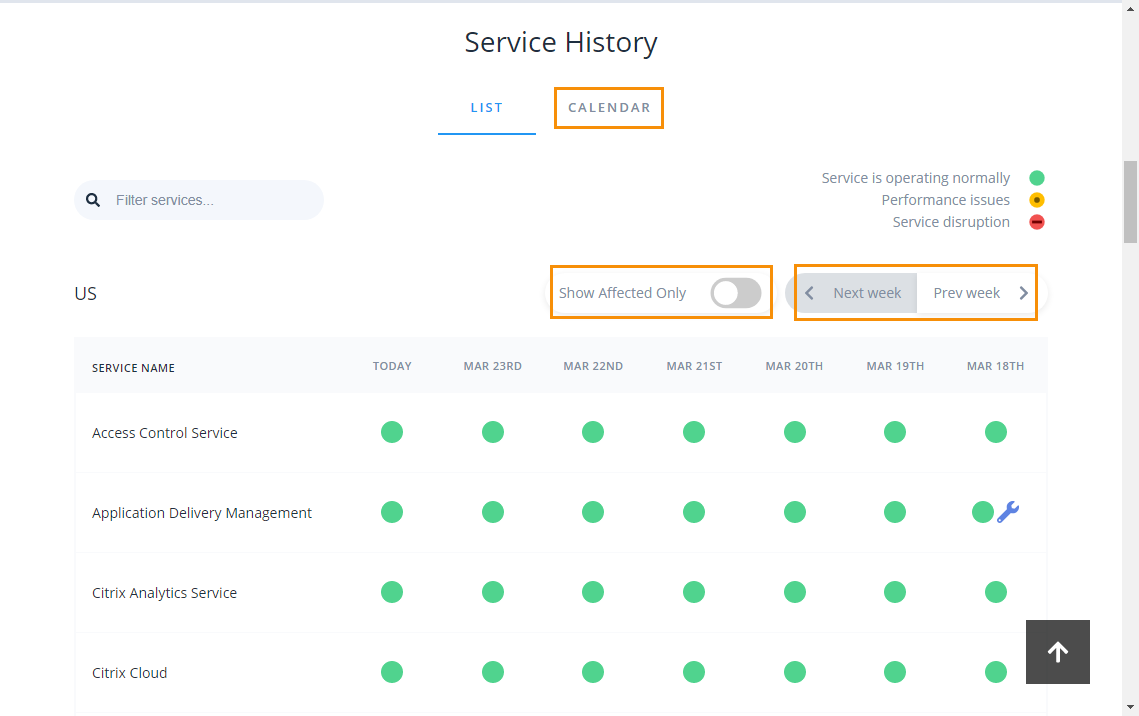The width and height of the screenshot is (1139, 716).
Task: Click the right chevron beside Prev week
Action: [1024, 293]
